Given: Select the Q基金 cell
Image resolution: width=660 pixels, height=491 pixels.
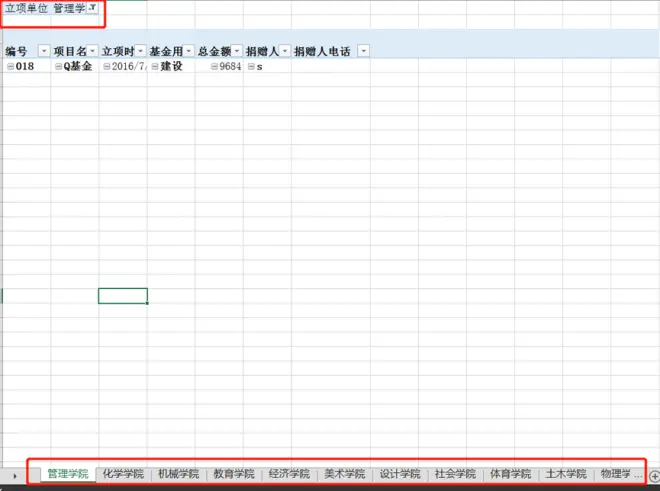Looking at the screenshot, I should [75, 67].
